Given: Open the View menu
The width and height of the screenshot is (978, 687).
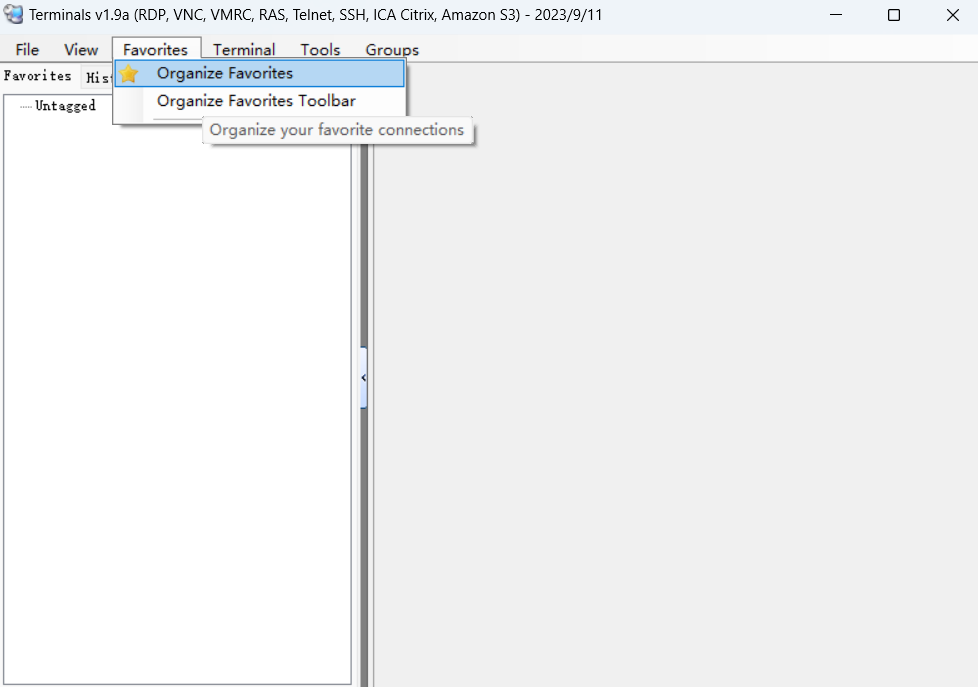Looking at the screenshot, I should point(81,49).
